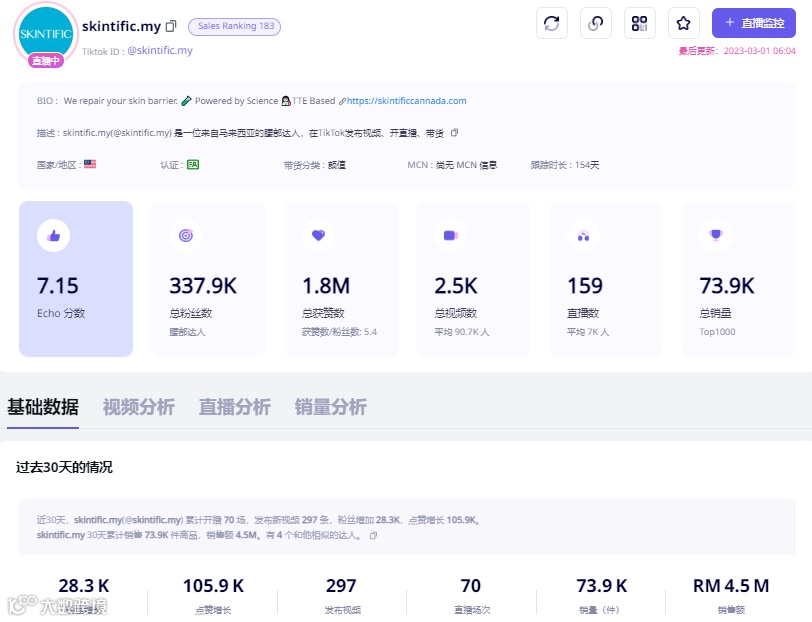Click the Sales Ranking 183 badge

[235, 26]
